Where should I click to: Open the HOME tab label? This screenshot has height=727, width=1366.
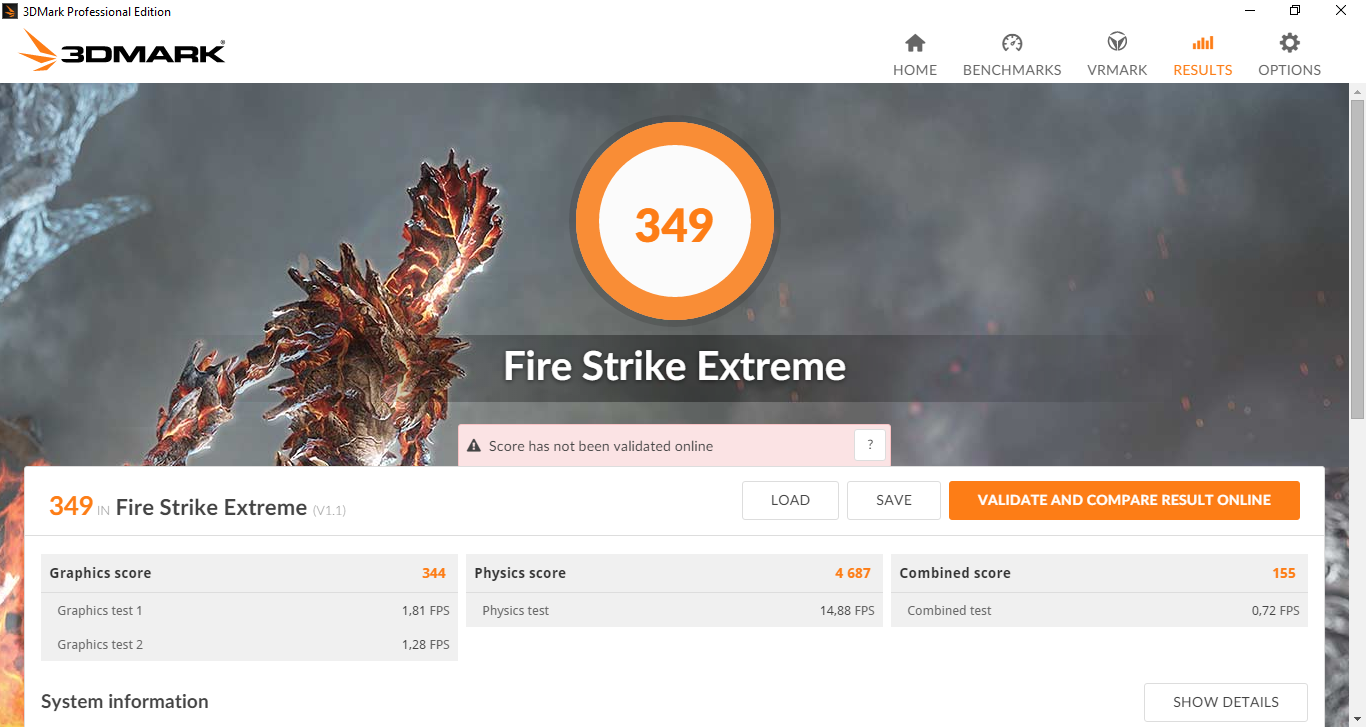click(915, 70)
